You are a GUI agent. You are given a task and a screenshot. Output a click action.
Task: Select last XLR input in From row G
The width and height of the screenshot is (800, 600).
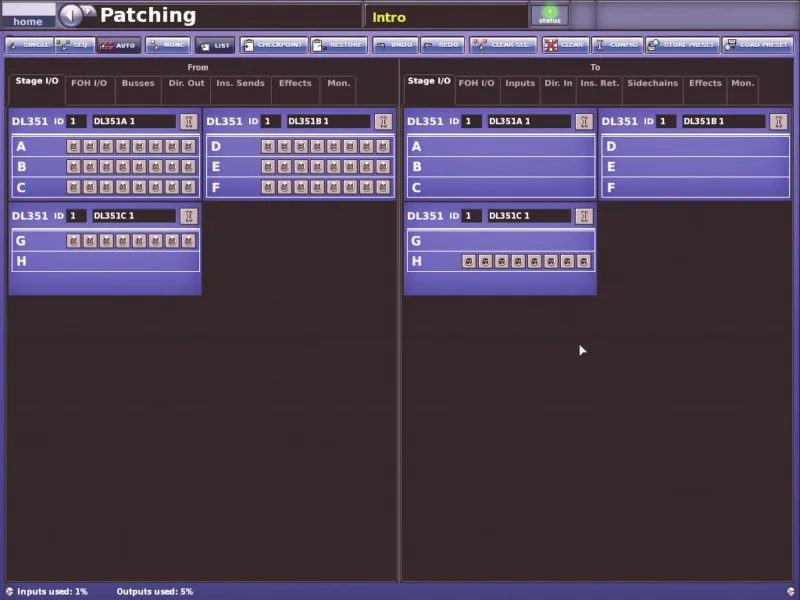188,241
